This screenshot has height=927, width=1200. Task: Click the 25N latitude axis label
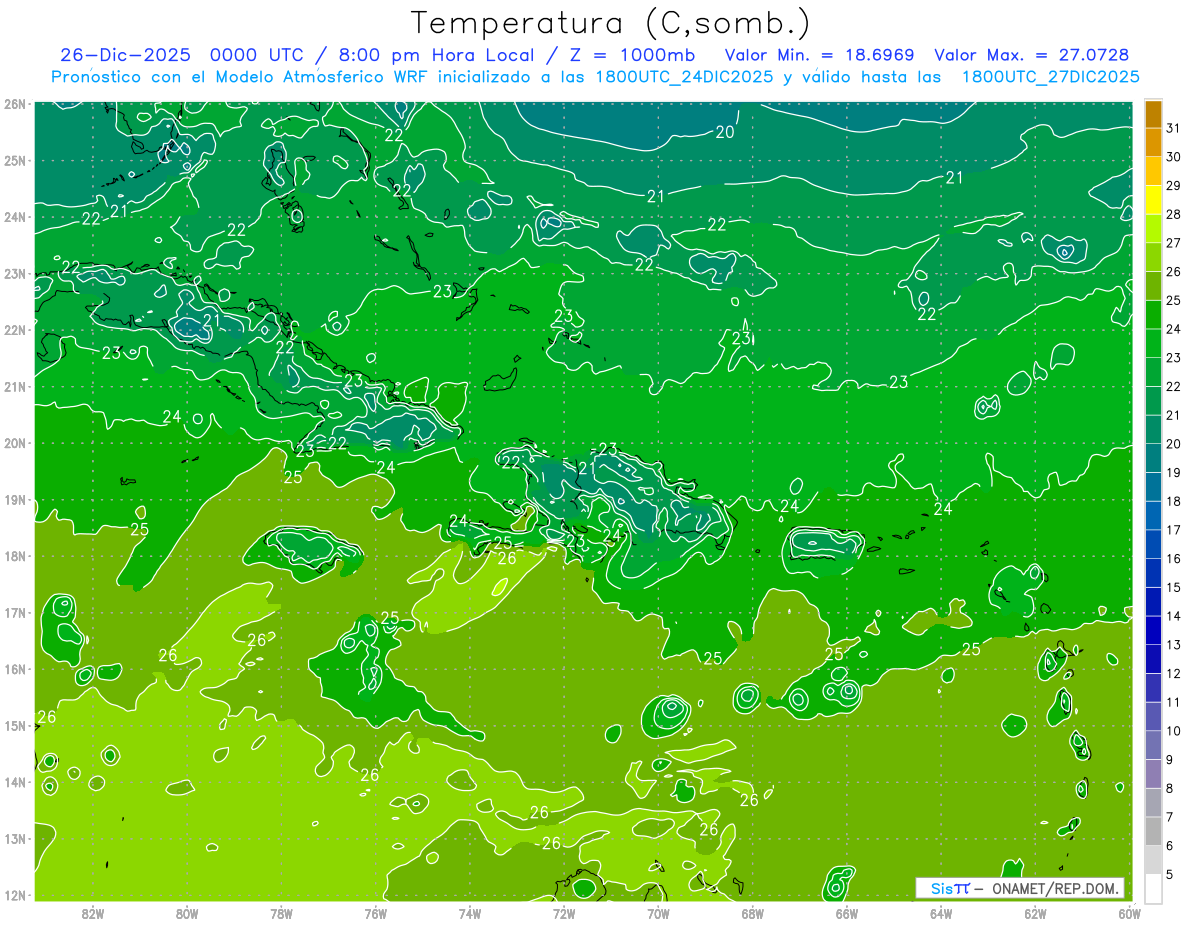pyautogui.click(x=15, y=160)
